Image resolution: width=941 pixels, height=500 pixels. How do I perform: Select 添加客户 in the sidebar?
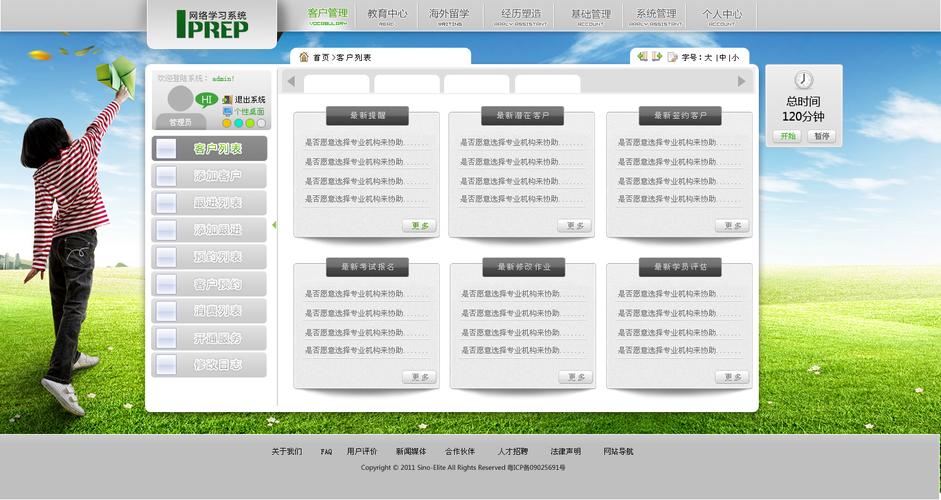click(x=209, y=176)
